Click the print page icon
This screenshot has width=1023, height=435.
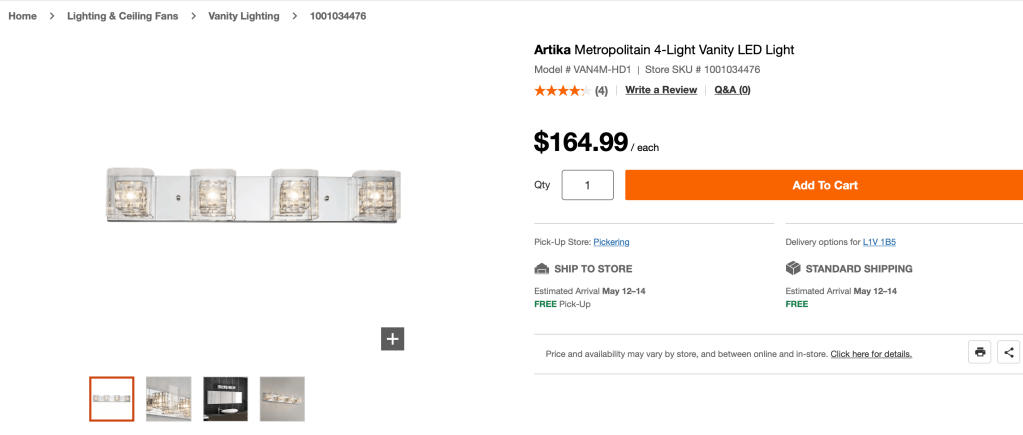click(980, 352)
